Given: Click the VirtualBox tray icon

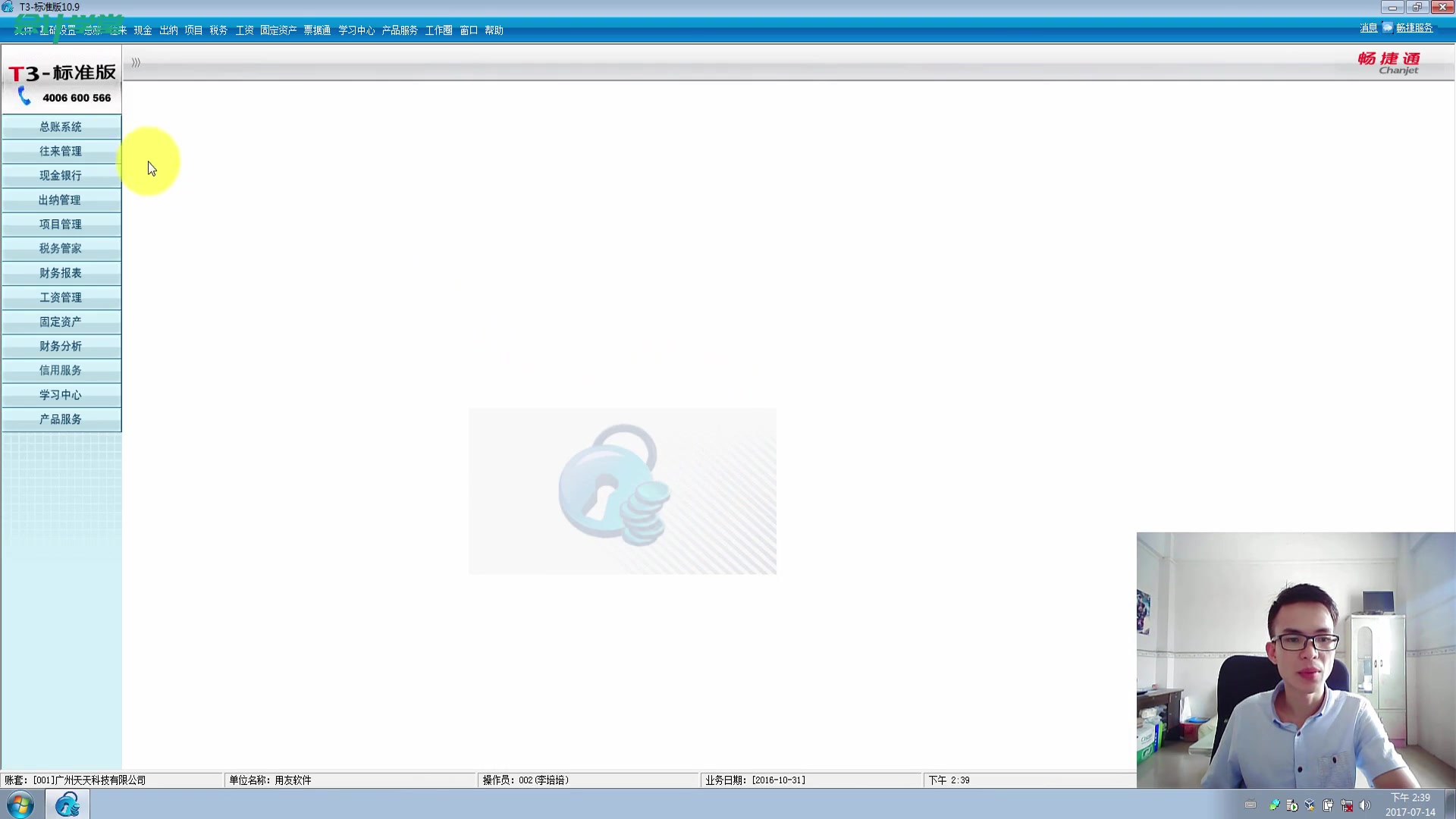Looking at the screenshot, I should [x=1310, y=805].
